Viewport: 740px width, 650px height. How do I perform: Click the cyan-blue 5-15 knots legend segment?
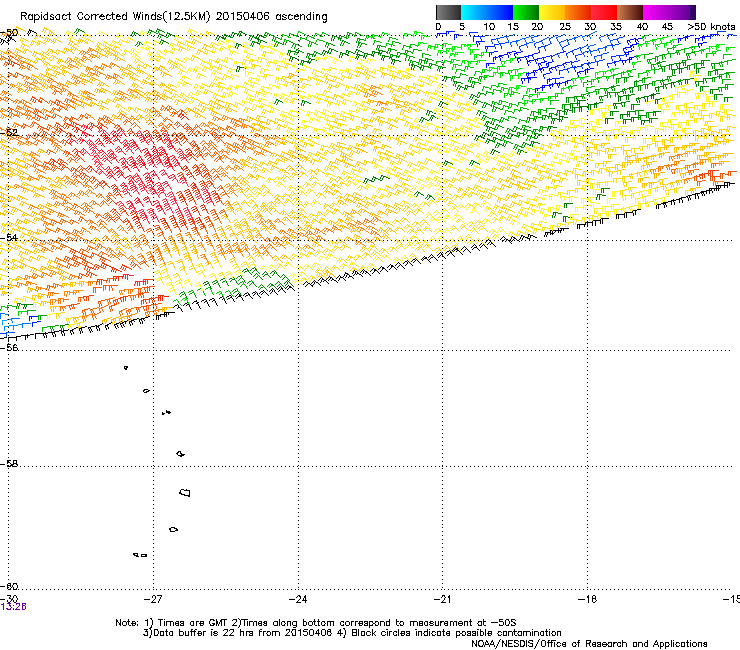(x=487, y=12)
